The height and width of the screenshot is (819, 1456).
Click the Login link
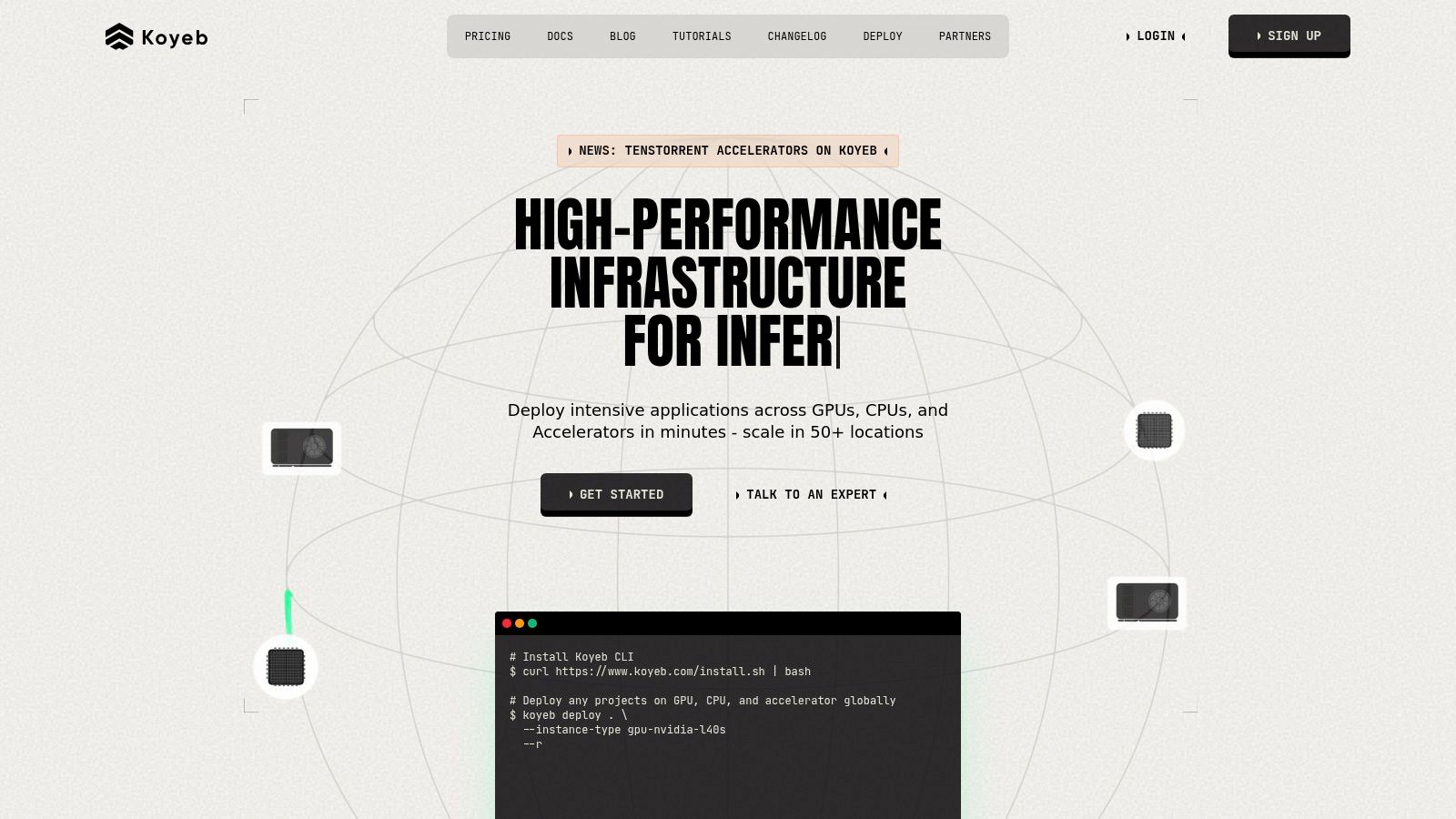pyautogui.click(x=1156, y=36)
